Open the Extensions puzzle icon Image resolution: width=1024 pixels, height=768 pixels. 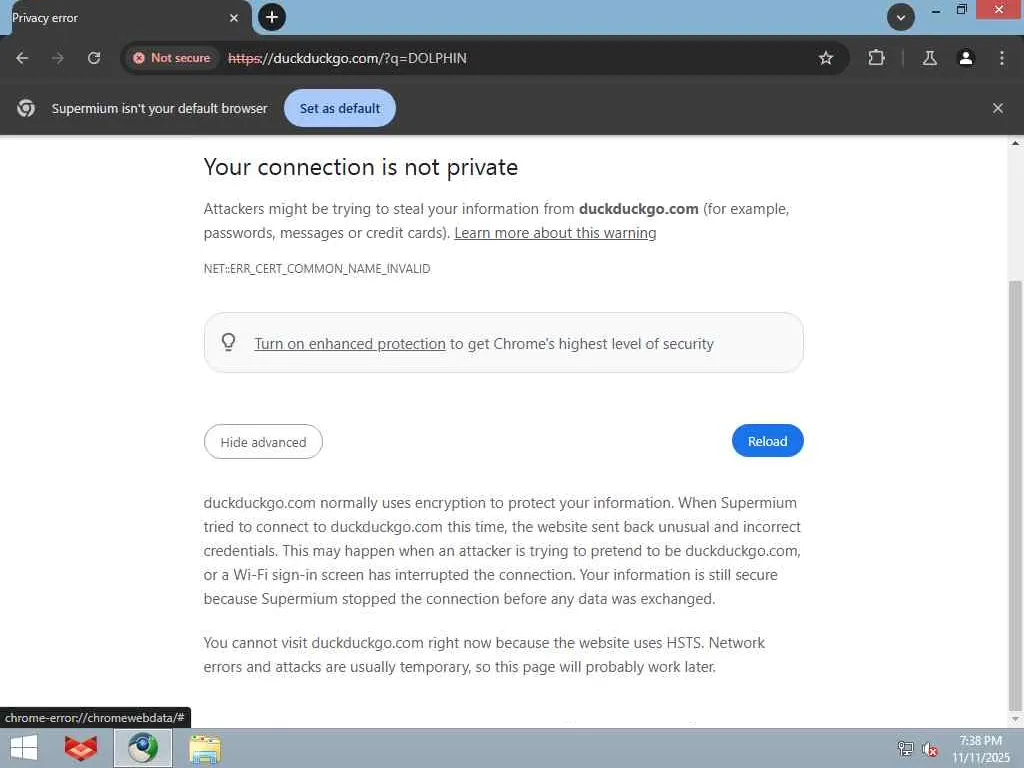[877, 58]
